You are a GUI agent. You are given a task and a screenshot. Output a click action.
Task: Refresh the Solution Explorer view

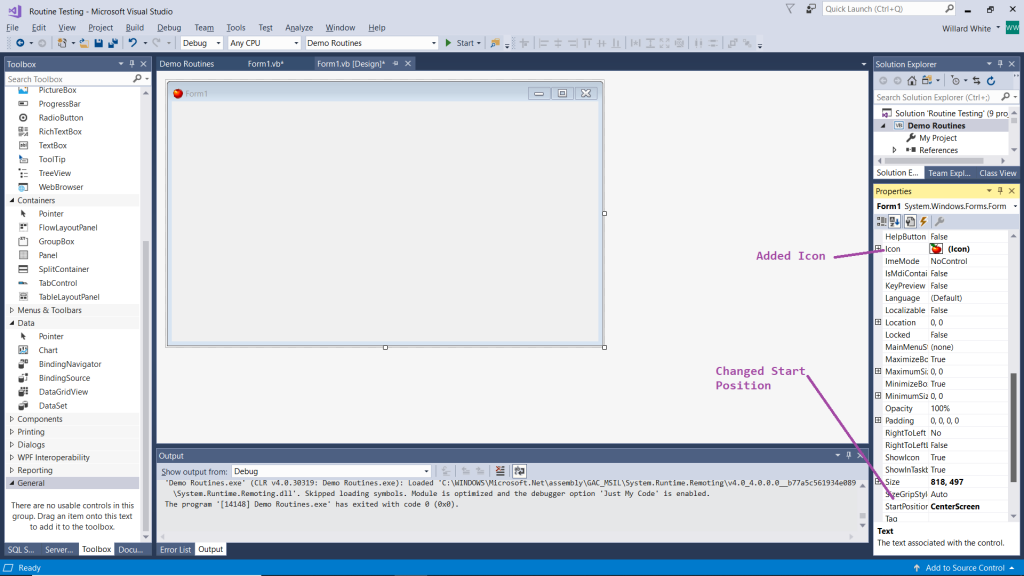point(991,80)
